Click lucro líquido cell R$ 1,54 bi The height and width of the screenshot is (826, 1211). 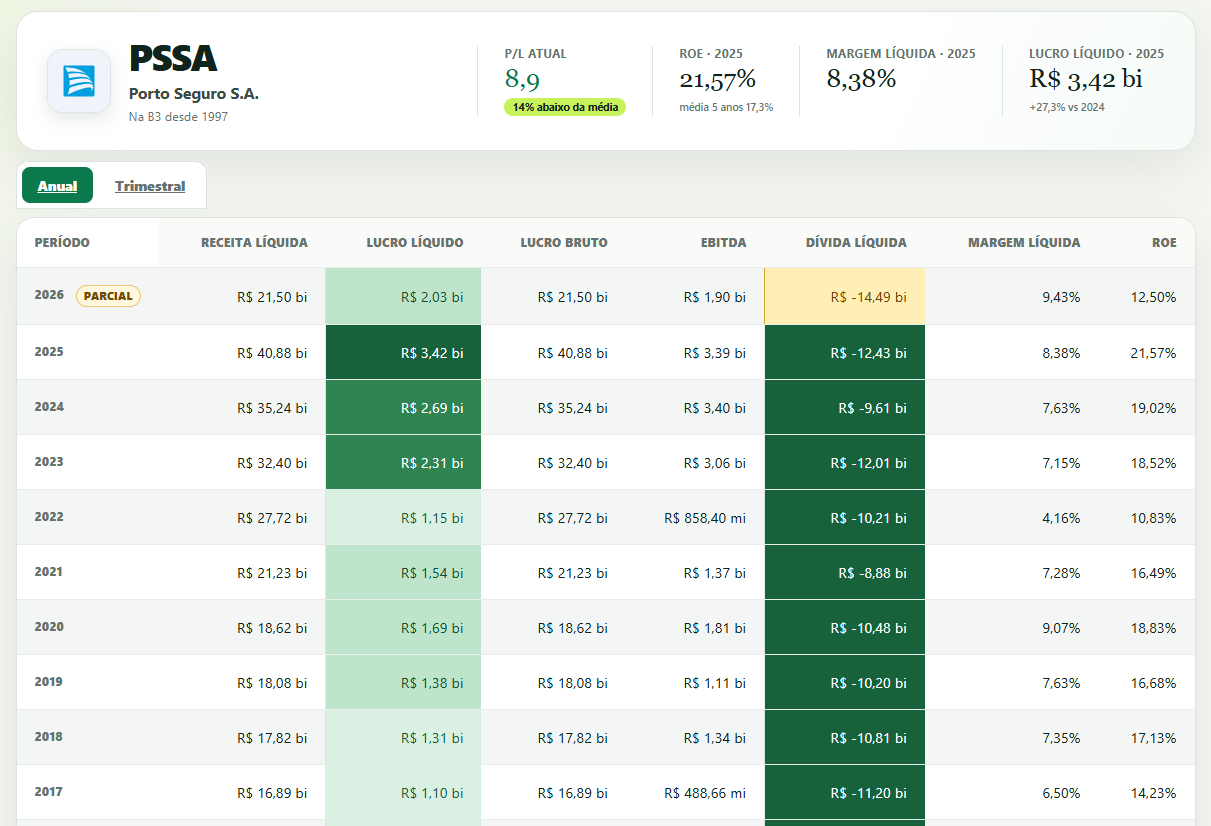tap(403, 572)
